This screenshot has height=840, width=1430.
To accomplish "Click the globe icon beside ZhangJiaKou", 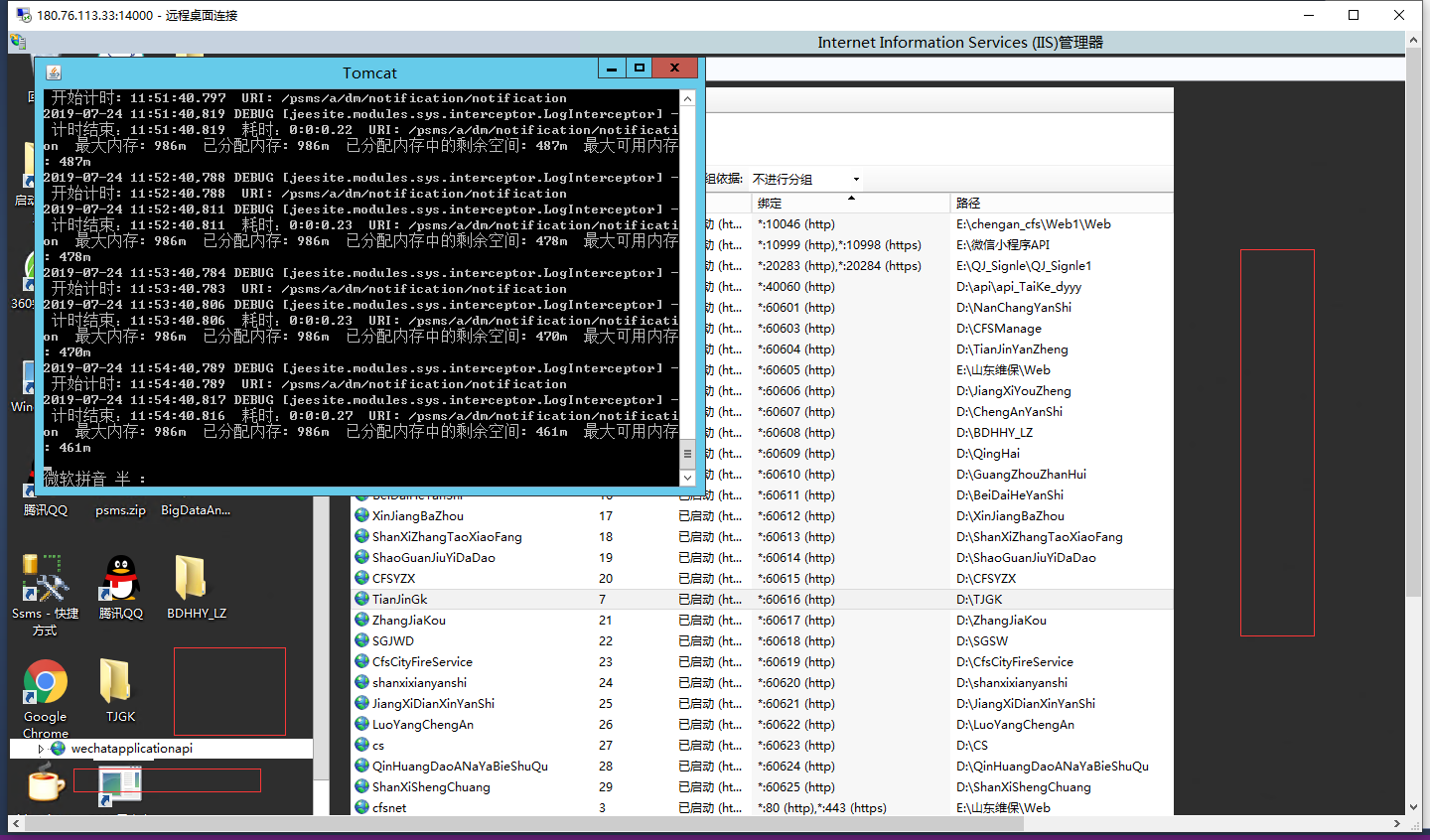I will coord(362,620).
